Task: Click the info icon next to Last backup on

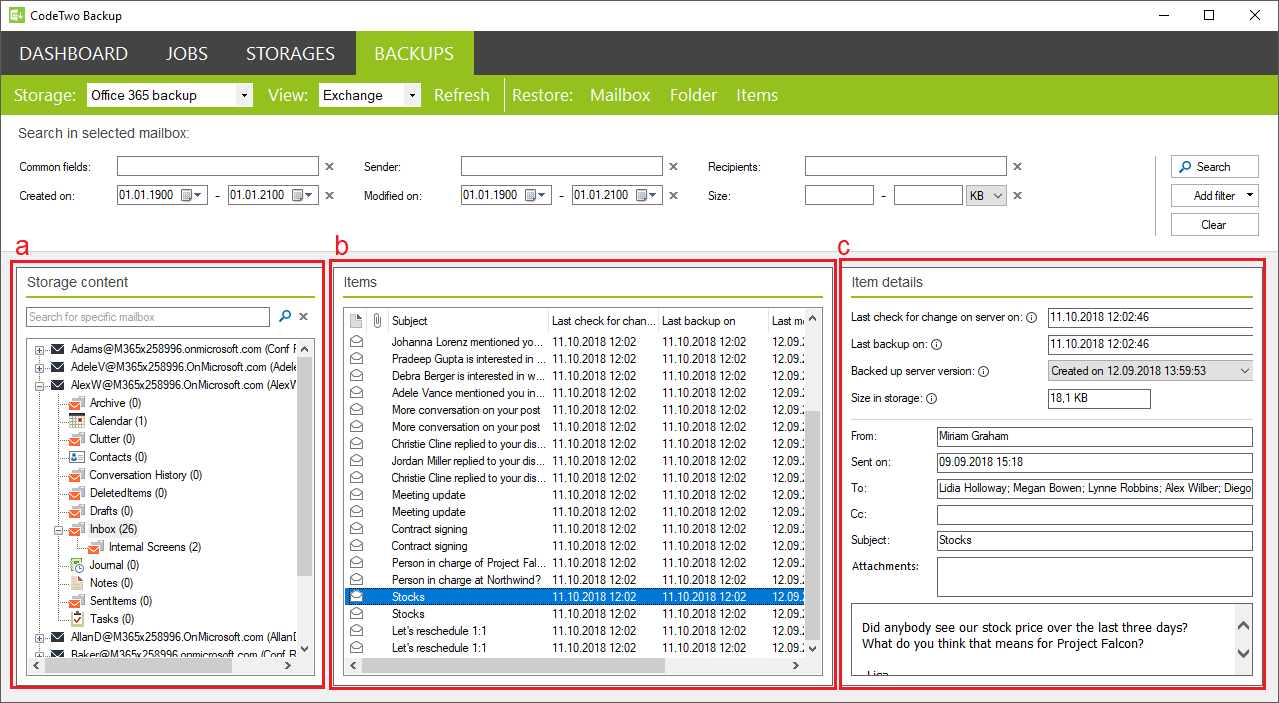Action: pos(937,345)
